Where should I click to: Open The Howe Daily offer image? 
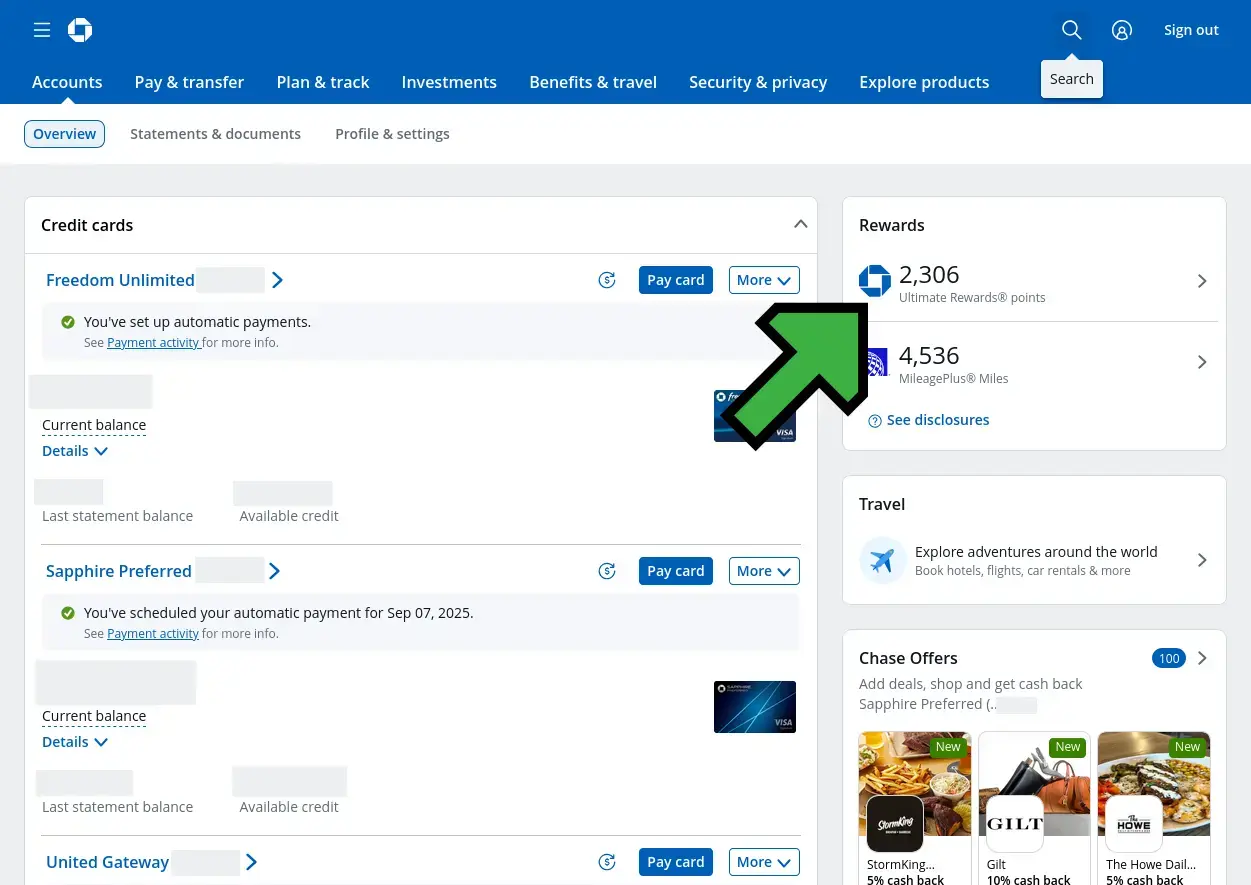tap(1154, 784)
